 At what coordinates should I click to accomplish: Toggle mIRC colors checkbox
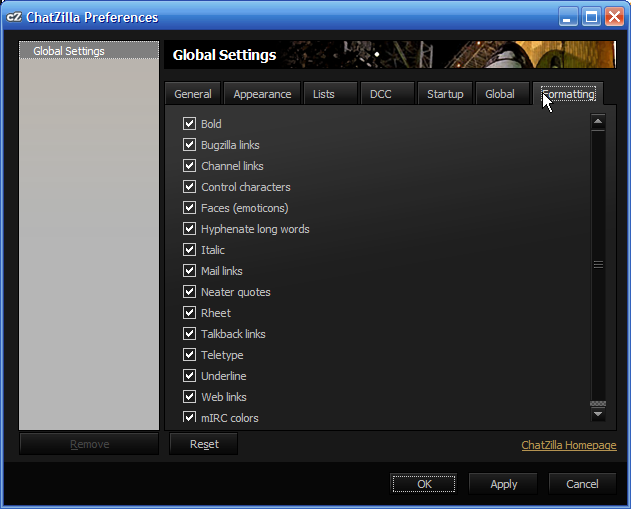[x=190, y=416]
